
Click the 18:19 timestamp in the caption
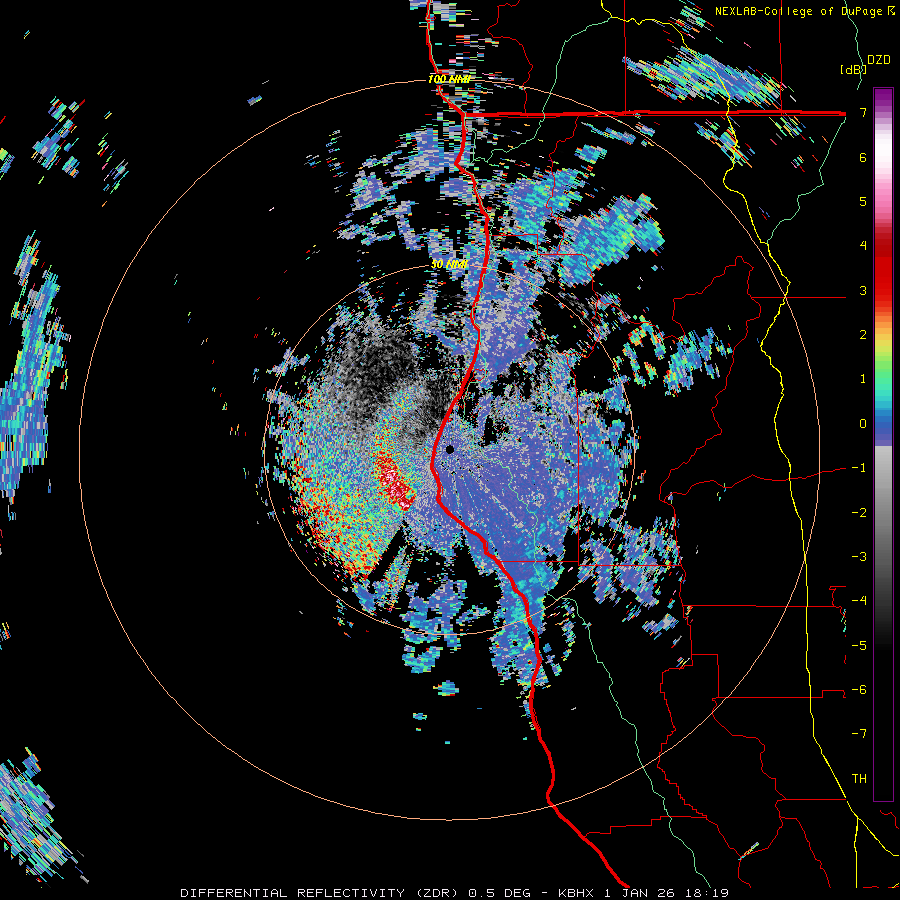[x=708, y=893]
